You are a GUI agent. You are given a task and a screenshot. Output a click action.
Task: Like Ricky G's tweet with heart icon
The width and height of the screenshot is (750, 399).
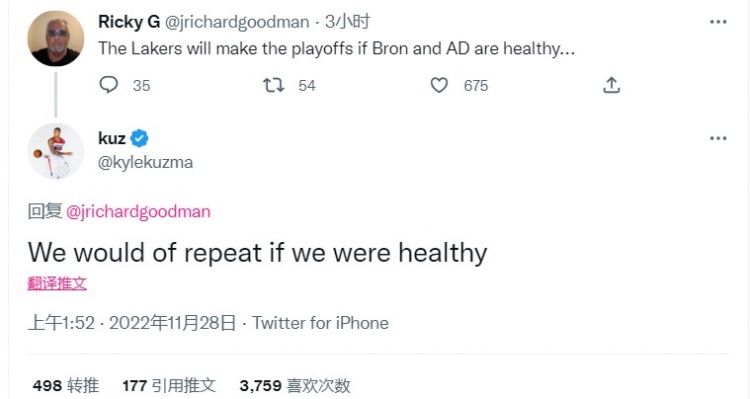[x=439, y=85]
